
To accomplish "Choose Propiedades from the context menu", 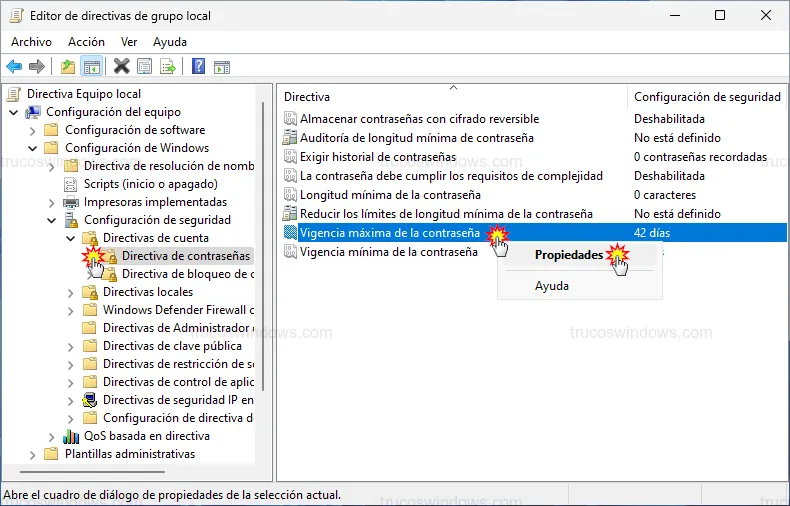I will tap(568, 255).
